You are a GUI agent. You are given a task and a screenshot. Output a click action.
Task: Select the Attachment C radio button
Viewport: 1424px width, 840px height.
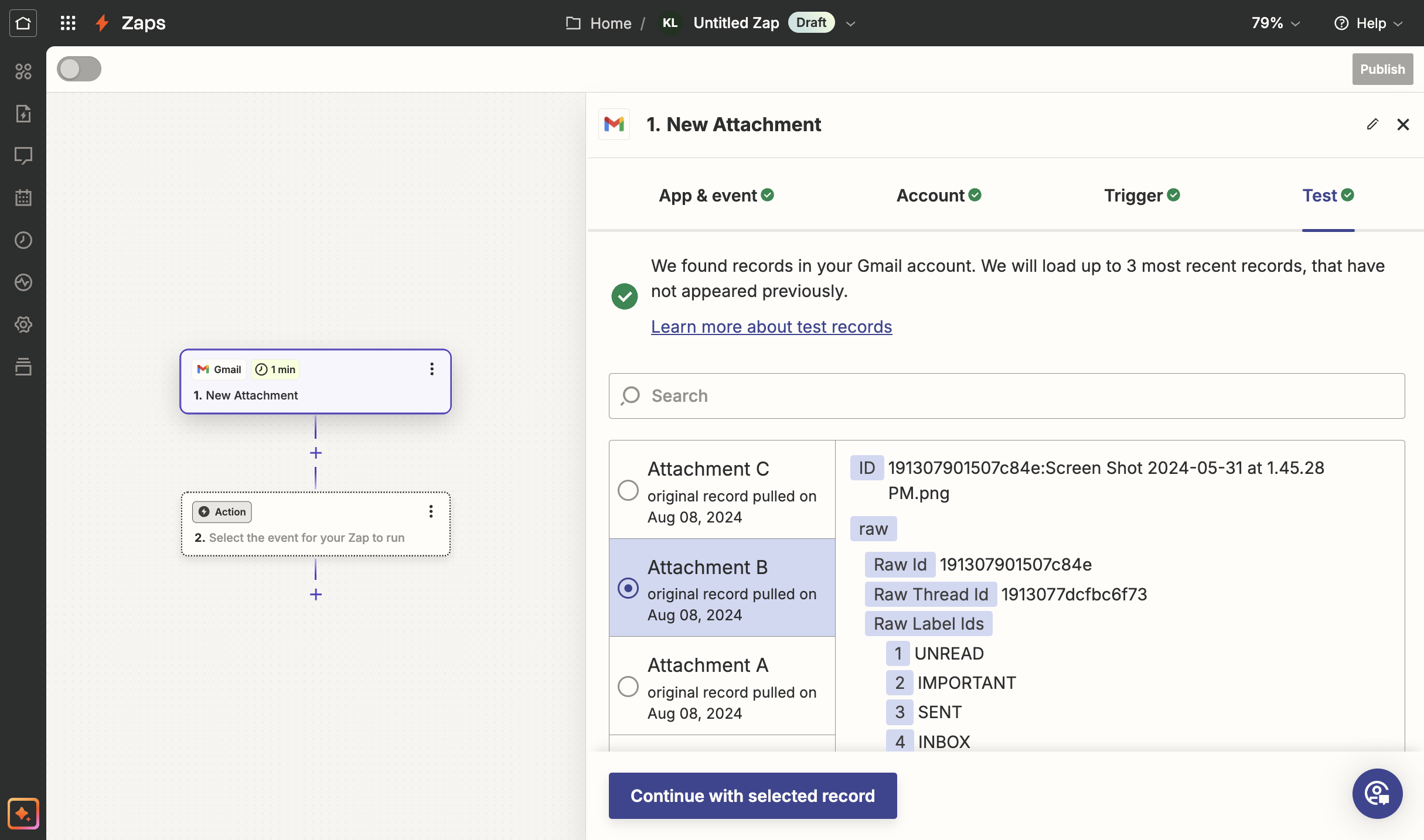(x=628, y=490)
